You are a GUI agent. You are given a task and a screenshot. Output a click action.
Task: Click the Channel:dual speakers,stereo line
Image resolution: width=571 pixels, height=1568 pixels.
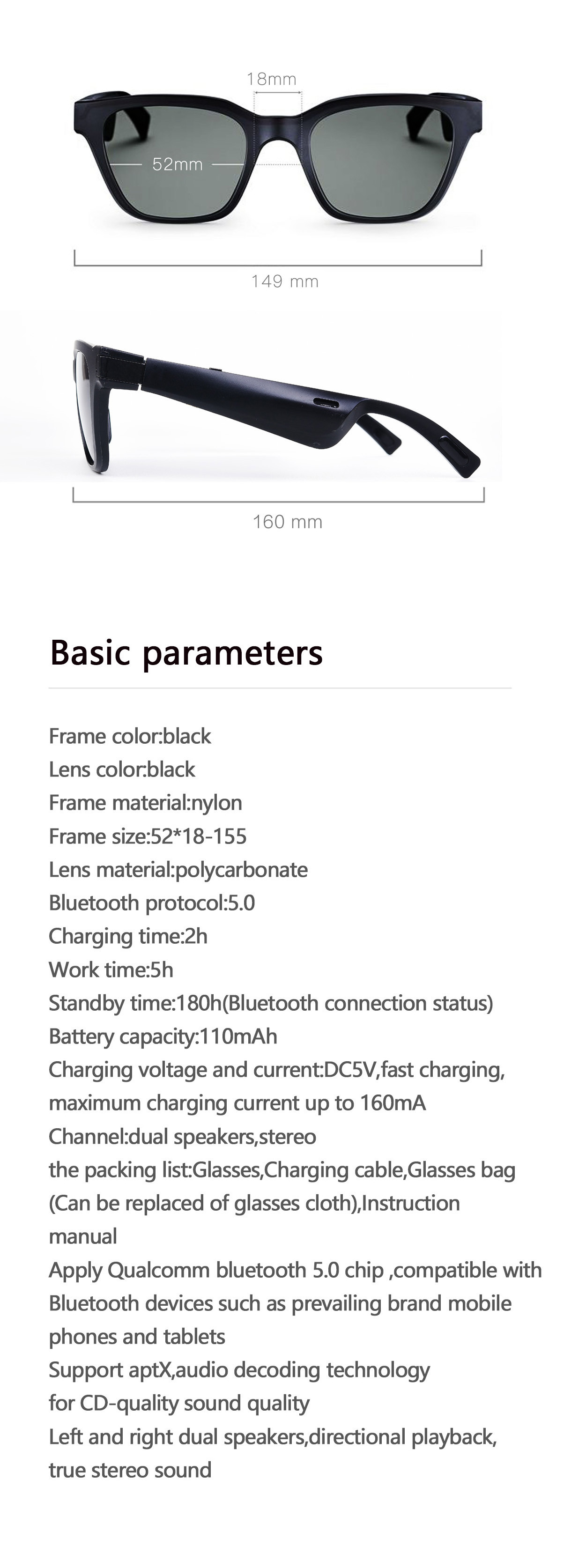click(x=182, y=1137)
